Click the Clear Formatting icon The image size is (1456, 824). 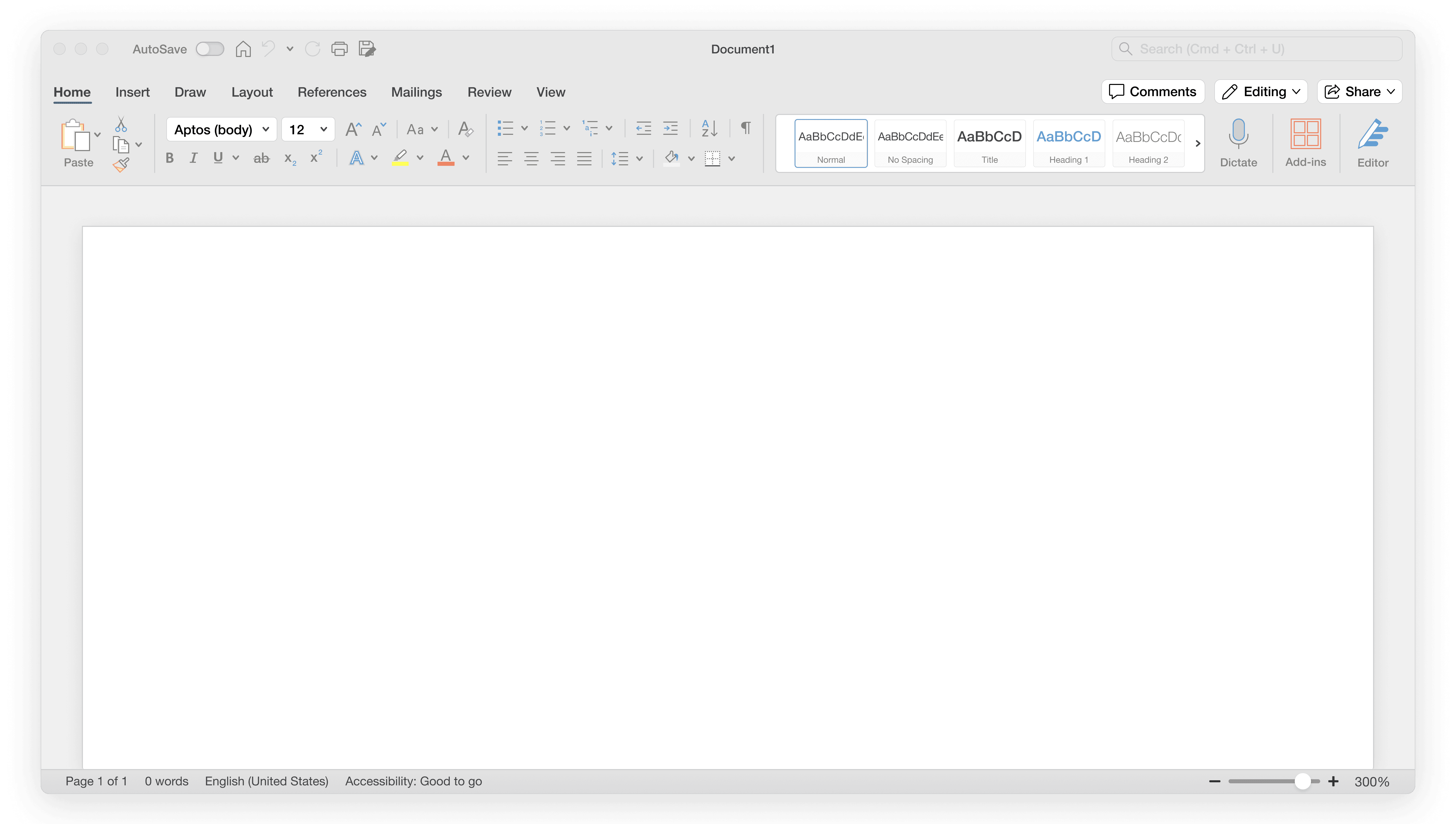[465, 129]
